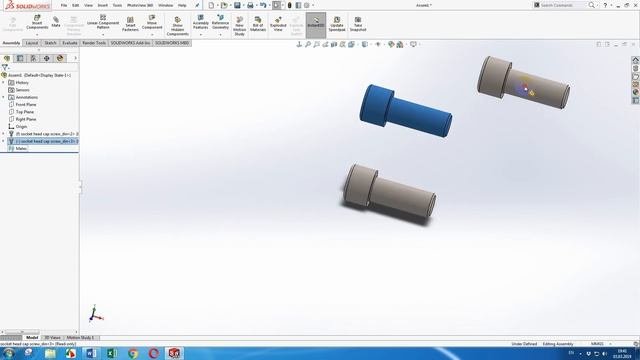Select the Mate tool
Viewport: 640px width, 360px height.
pyautogui.click(x=56, y=22)
